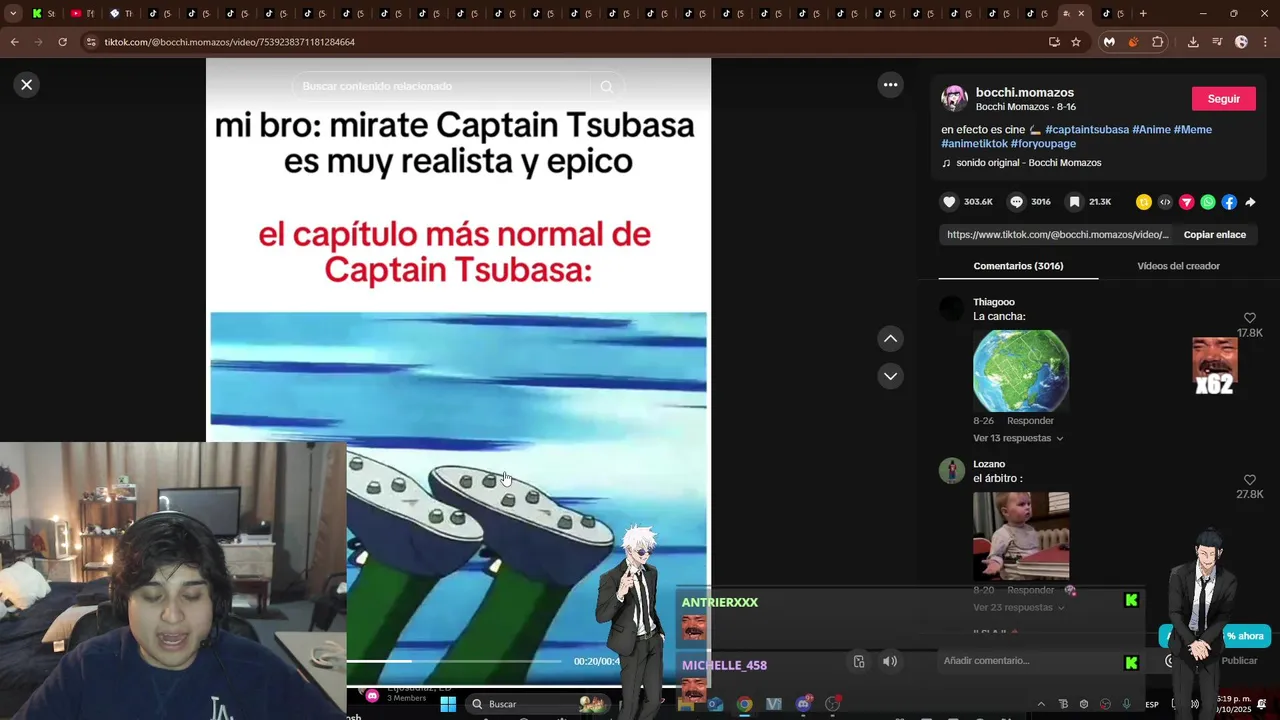Screen dimensions: 1280x720
Task: Go back in browser
Action: pyautogui.click(x=14, y=42)
